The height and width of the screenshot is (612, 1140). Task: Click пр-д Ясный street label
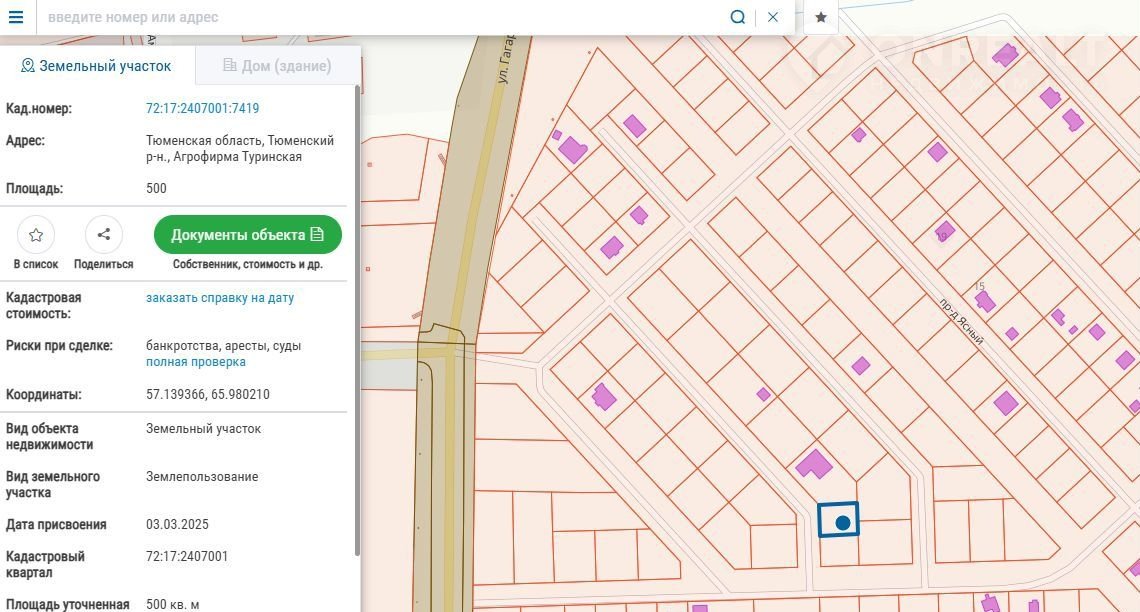tap(961, 322)
